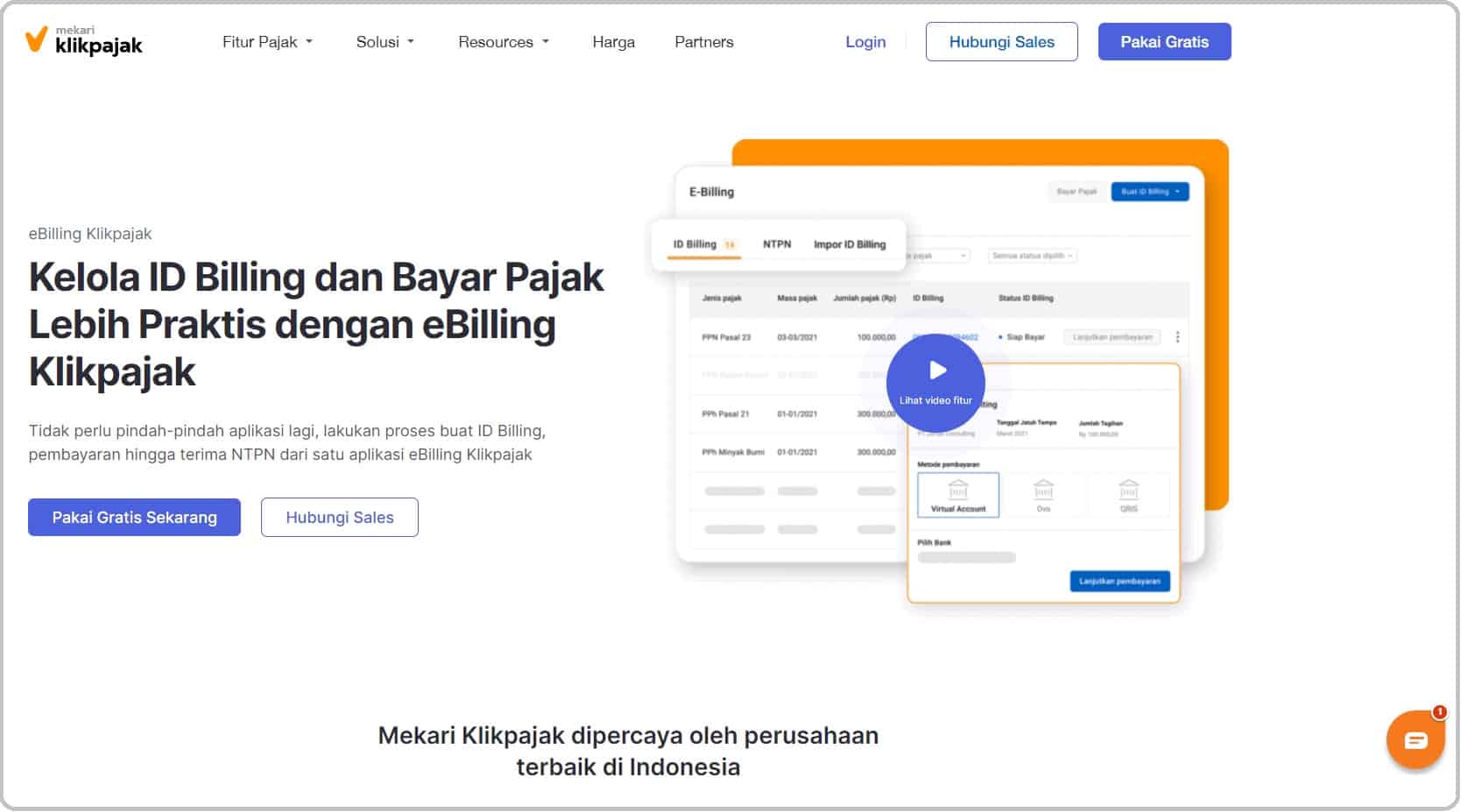
Task: Click the PPN Pasal 23 row text
Action: tap(726, 337)
